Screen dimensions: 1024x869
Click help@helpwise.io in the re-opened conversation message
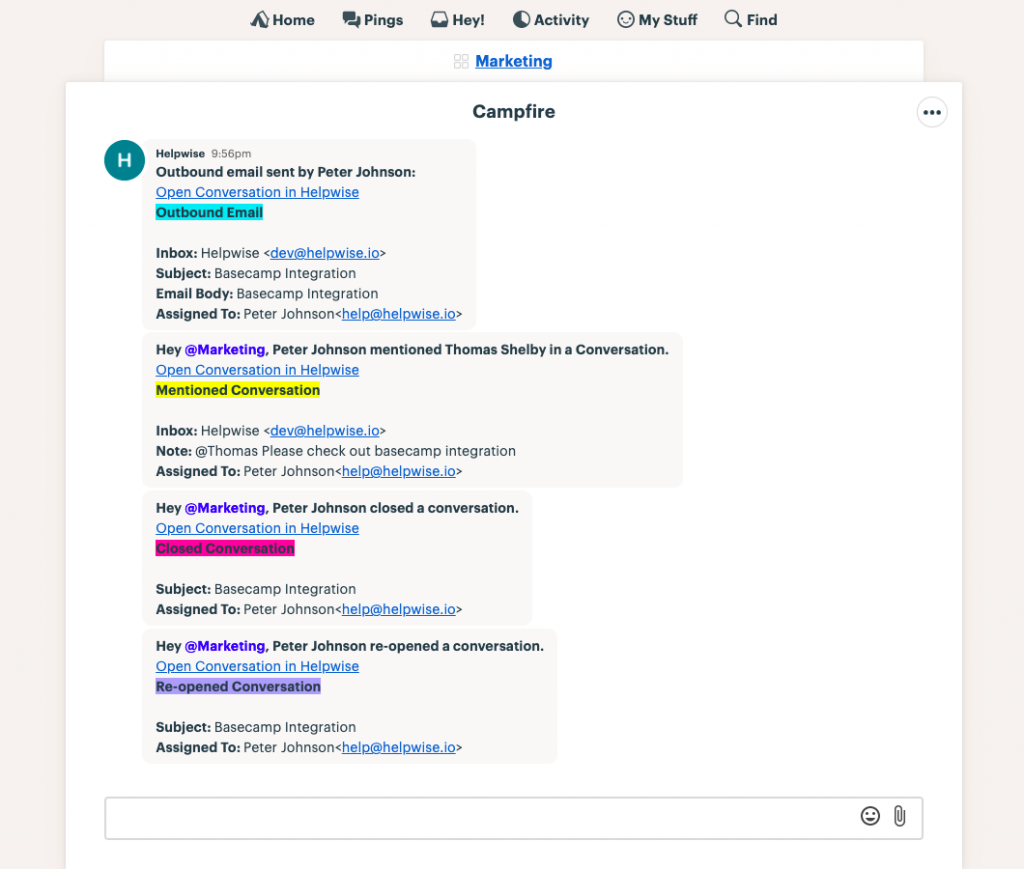click(x=399, y=747)
